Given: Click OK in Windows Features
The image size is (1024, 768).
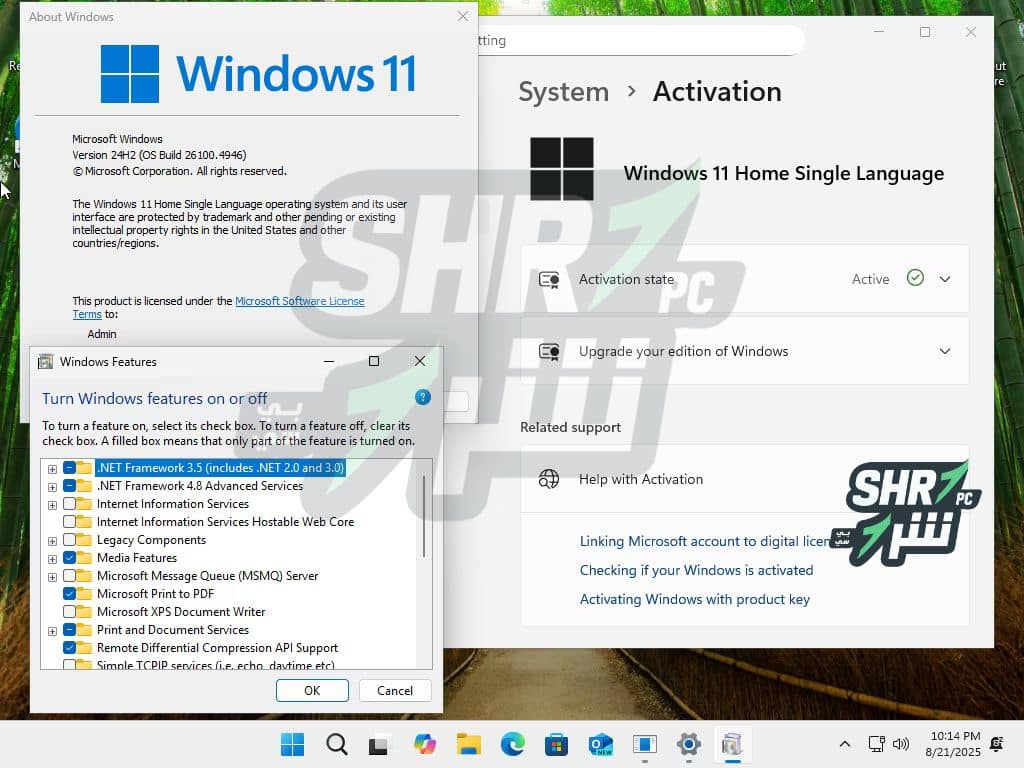Looking at the screenshot, I should pos(312,690).
